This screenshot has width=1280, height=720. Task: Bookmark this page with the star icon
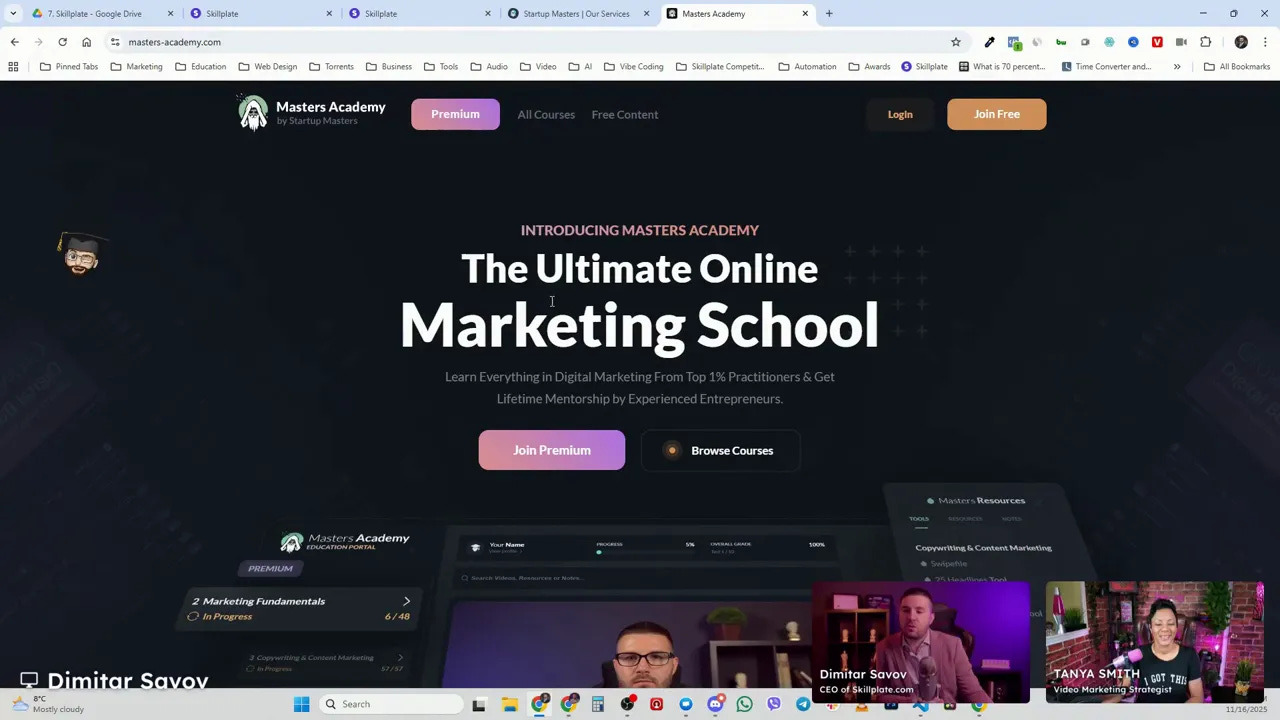955,42
